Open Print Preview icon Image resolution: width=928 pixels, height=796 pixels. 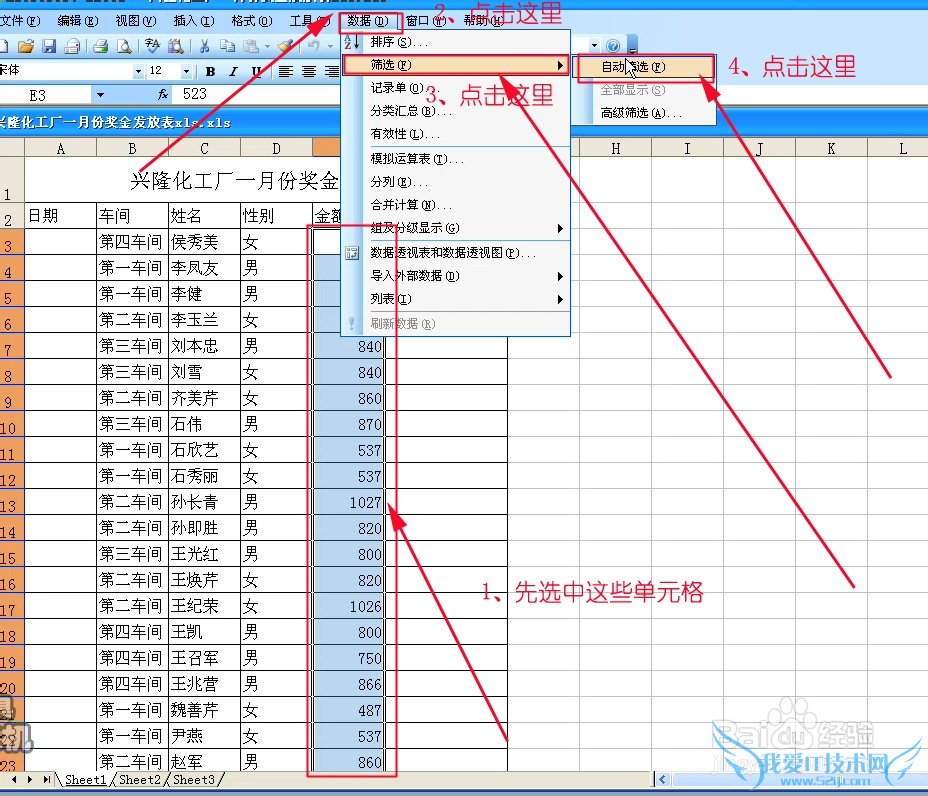[124, 46]
